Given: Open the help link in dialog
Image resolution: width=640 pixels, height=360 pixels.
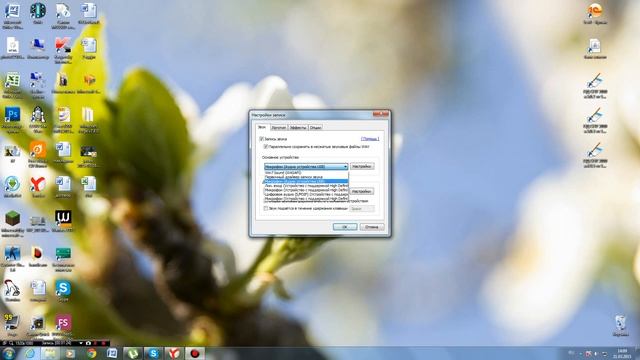Looking at the screenshot, I should pos(370,139).
